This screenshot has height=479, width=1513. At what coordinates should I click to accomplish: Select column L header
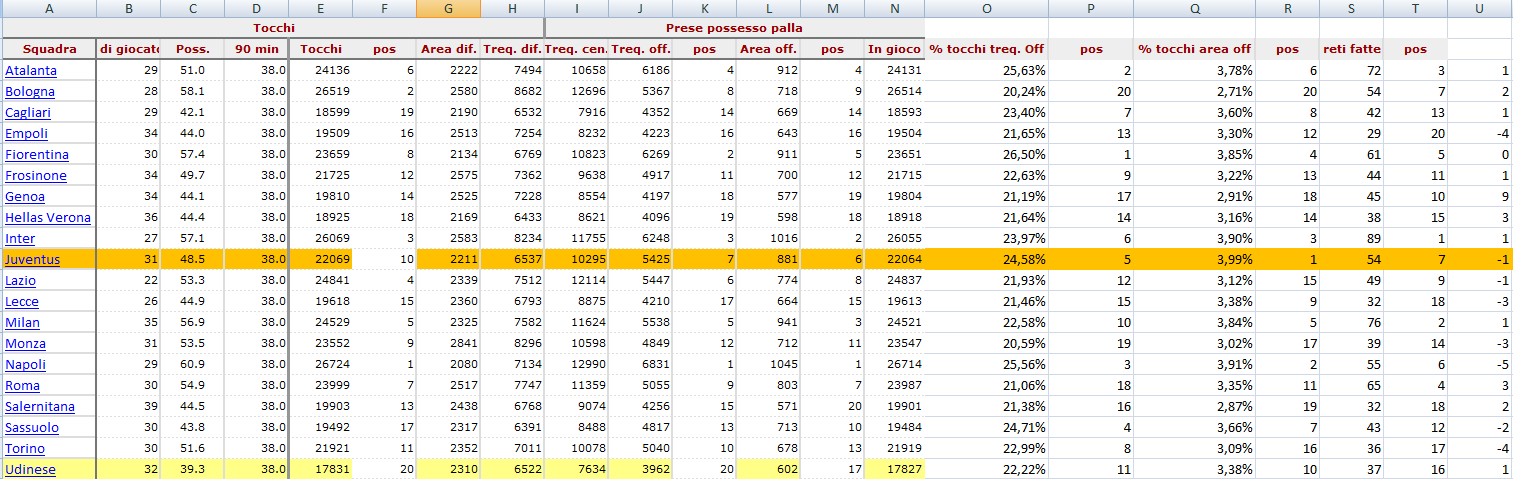coord(768,8)
